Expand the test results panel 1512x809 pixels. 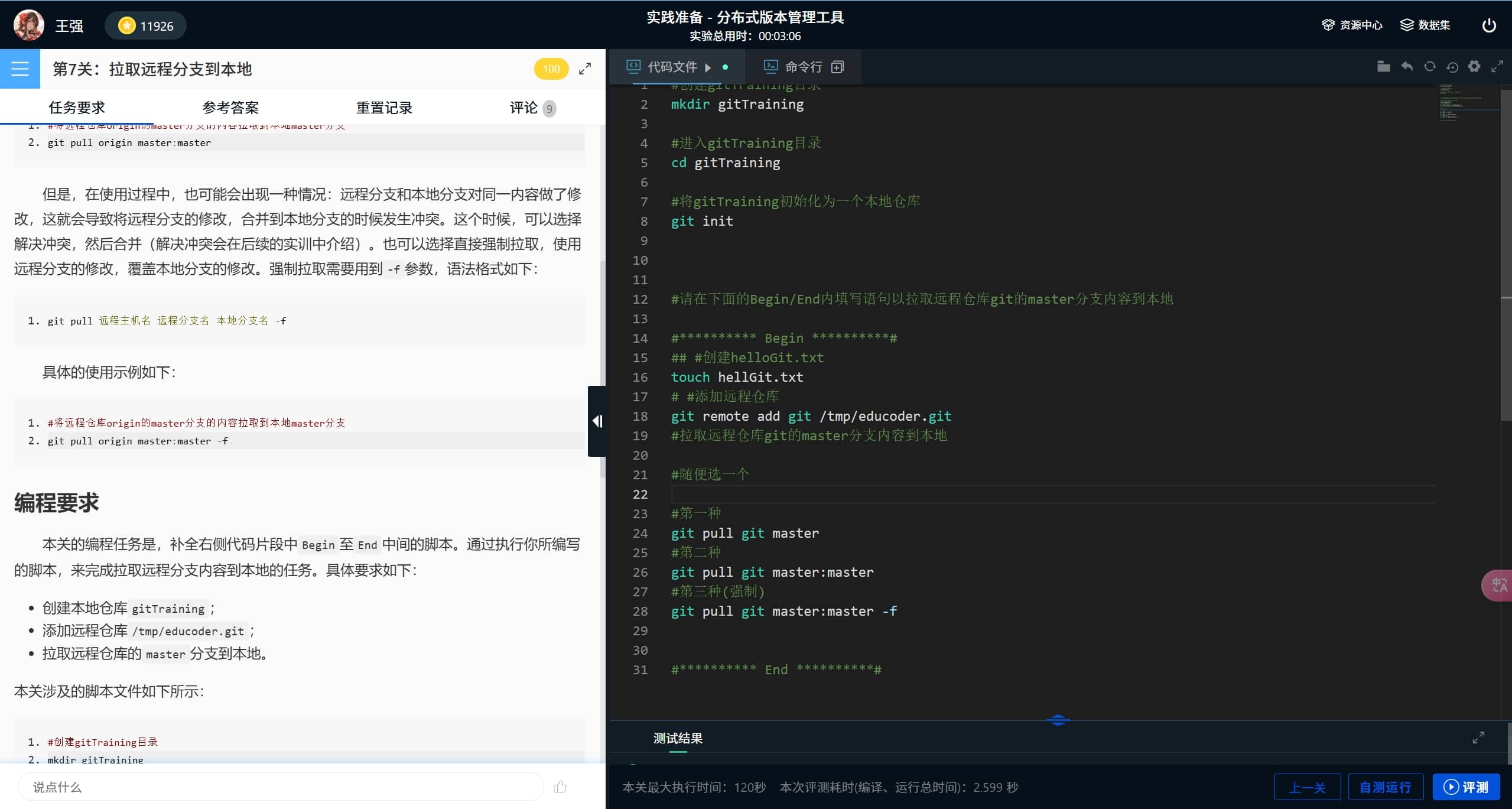(1478, 737)
